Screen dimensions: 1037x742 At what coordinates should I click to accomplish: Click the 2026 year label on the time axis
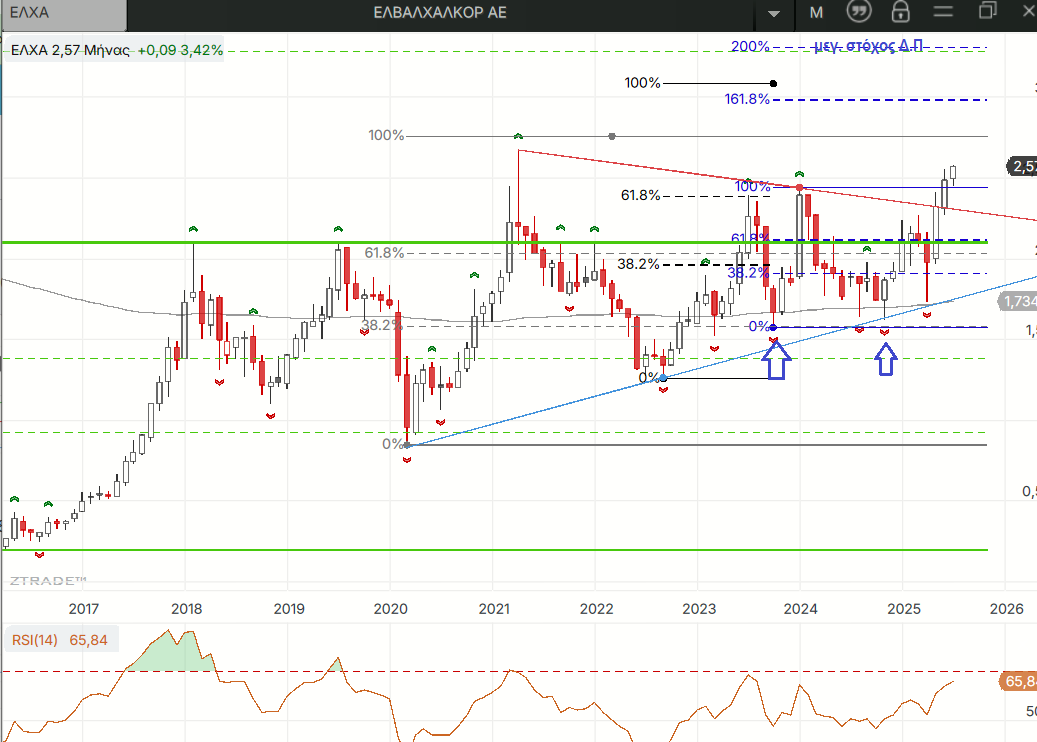point(1007,608)
